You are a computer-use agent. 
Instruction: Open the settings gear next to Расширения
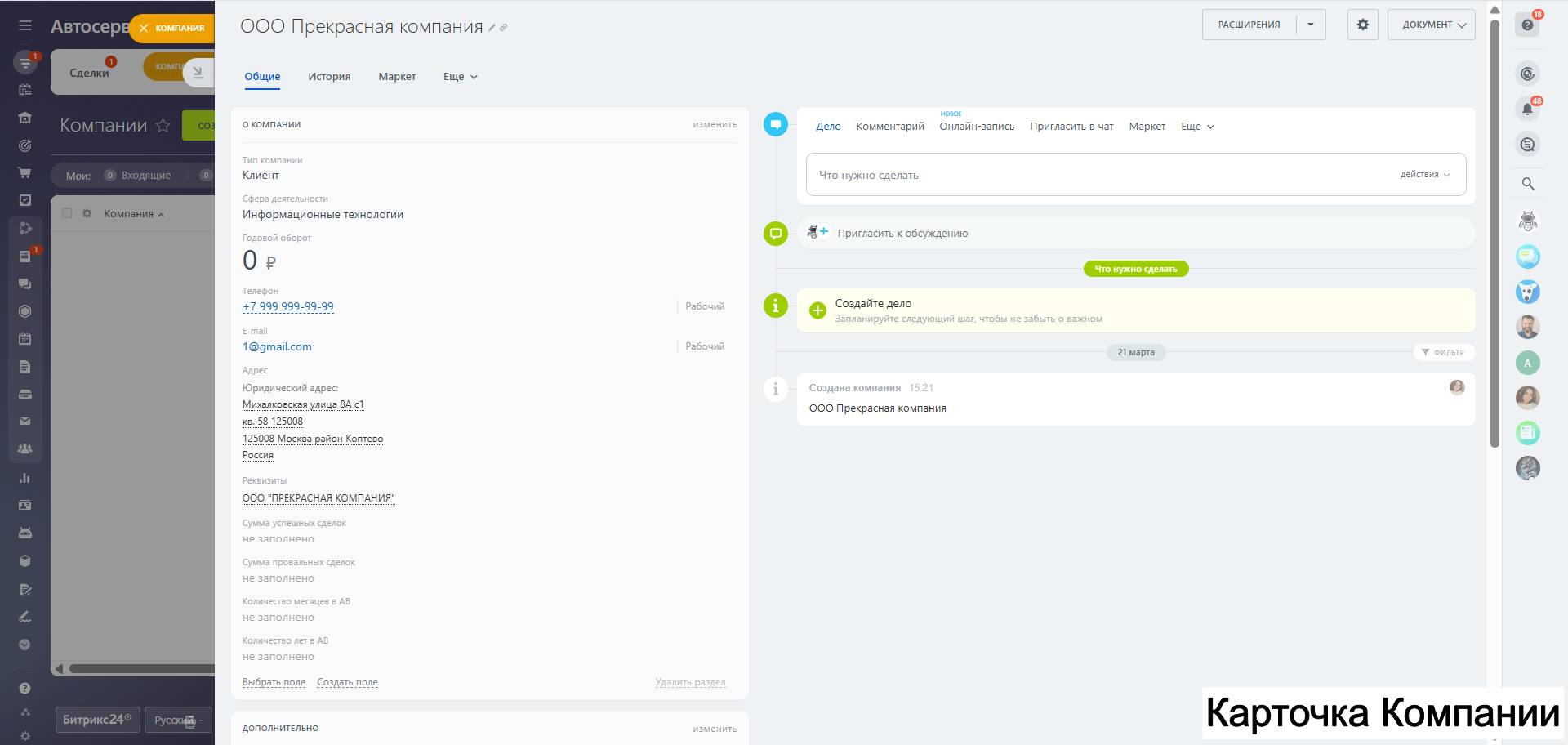coord(1362,25)
